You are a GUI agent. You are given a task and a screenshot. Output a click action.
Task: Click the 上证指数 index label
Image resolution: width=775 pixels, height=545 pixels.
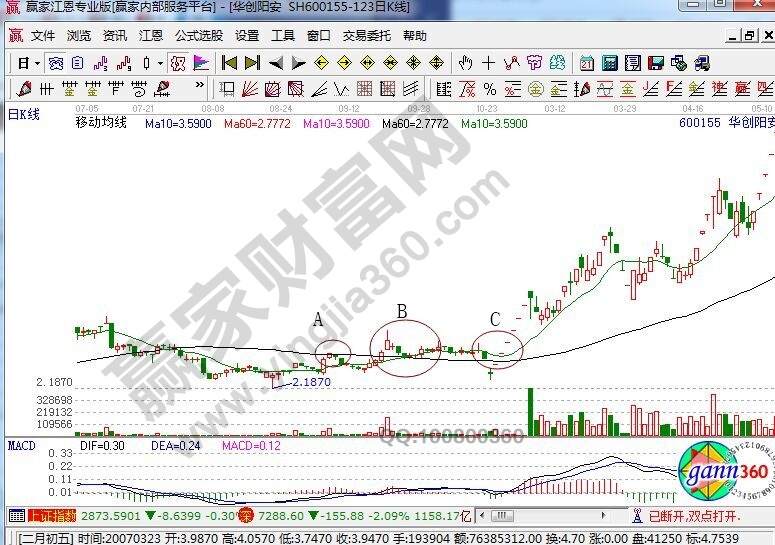pyautogui.click(x=50, y=516)
